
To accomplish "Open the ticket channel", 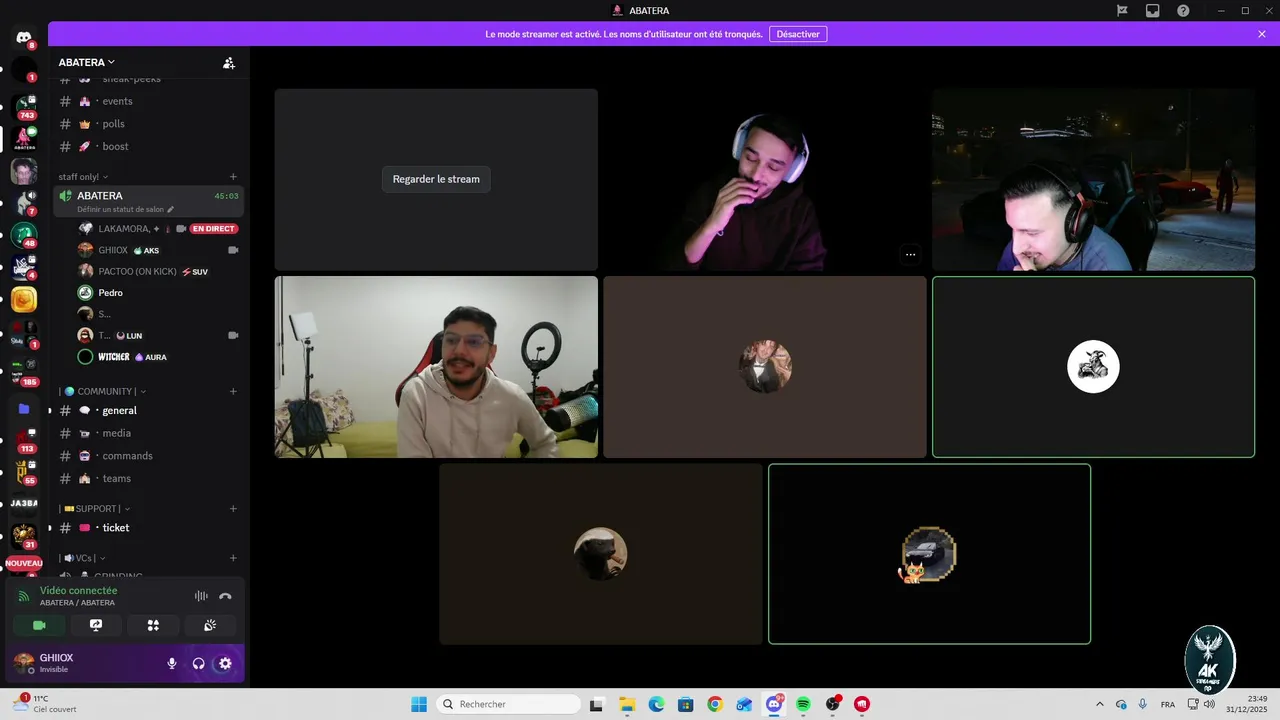I will coord(149,527).
